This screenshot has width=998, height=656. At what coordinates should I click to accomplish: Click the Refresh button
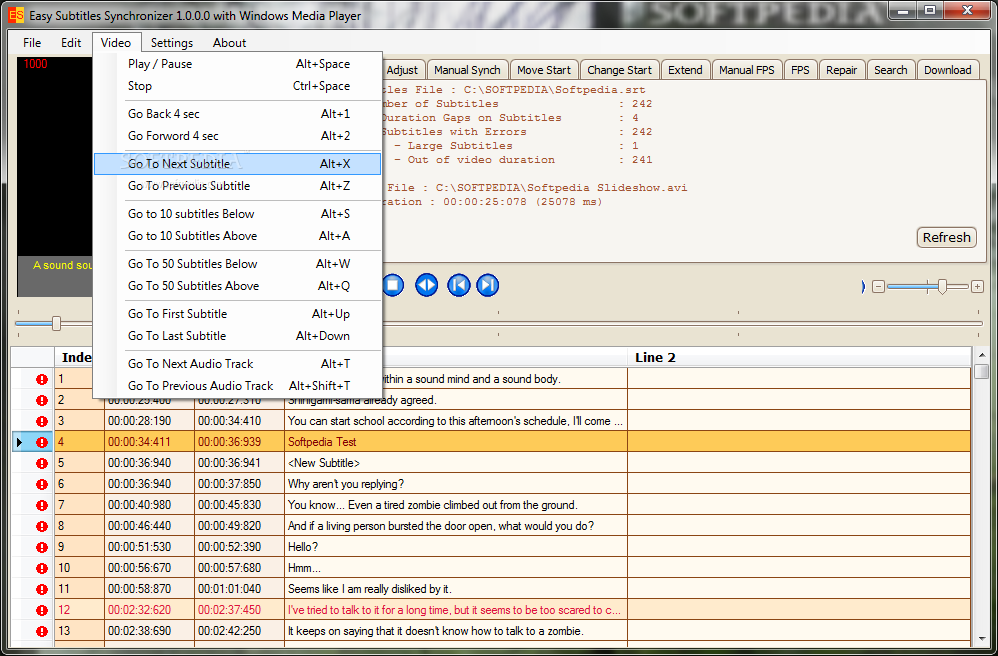pos(946,237)
